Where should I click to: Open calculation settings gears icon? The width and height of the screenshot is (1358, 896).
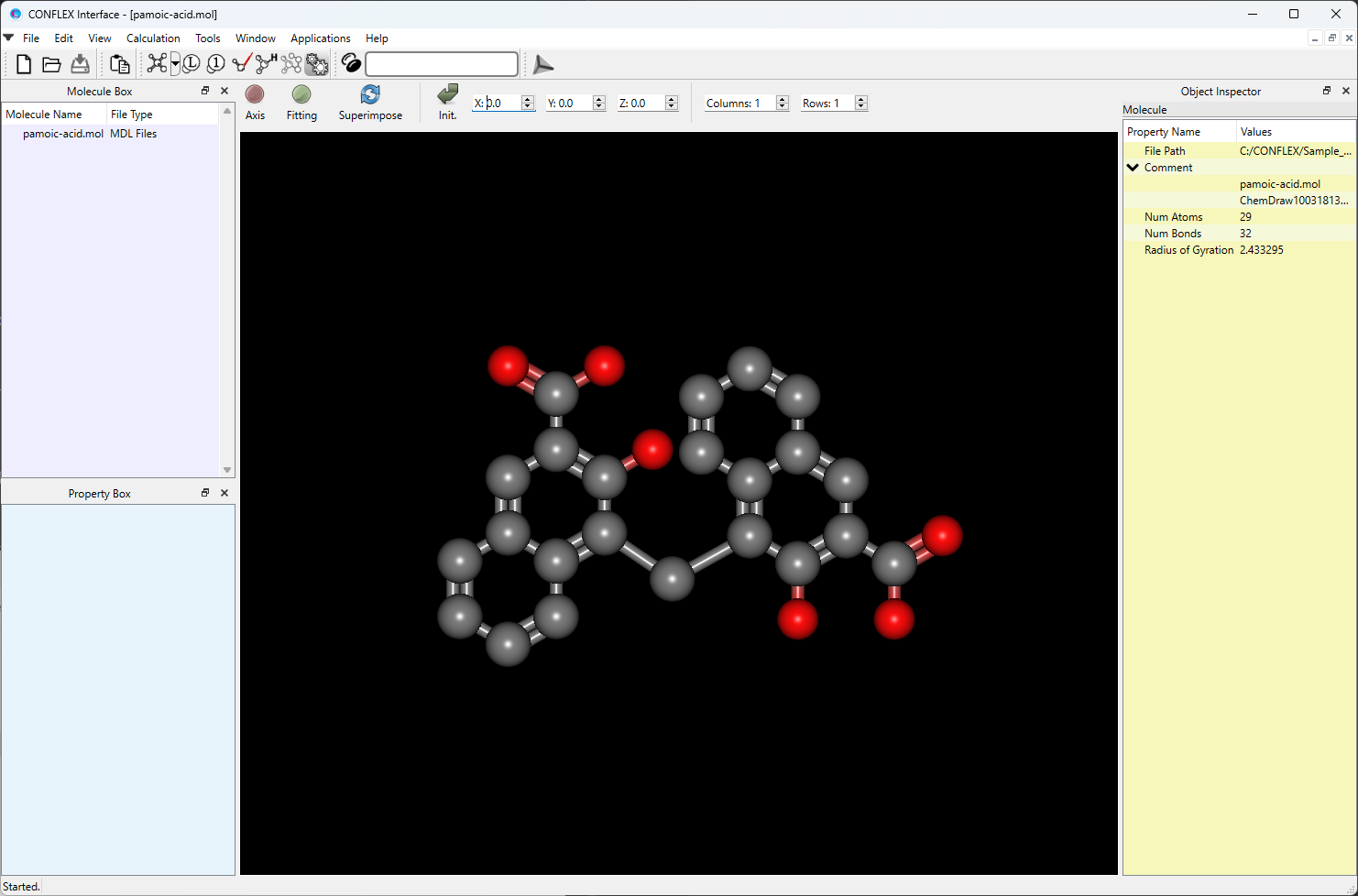[x=317, y=64]
